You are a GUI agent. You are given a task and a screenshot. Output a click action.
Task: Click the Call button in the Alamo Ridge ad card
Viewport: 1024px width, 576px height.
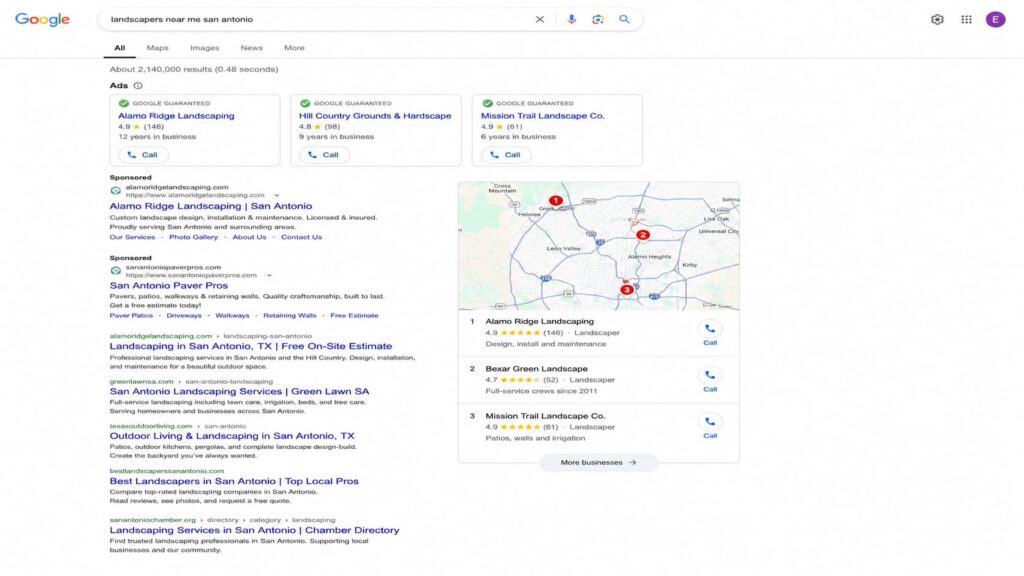[142, 155]
